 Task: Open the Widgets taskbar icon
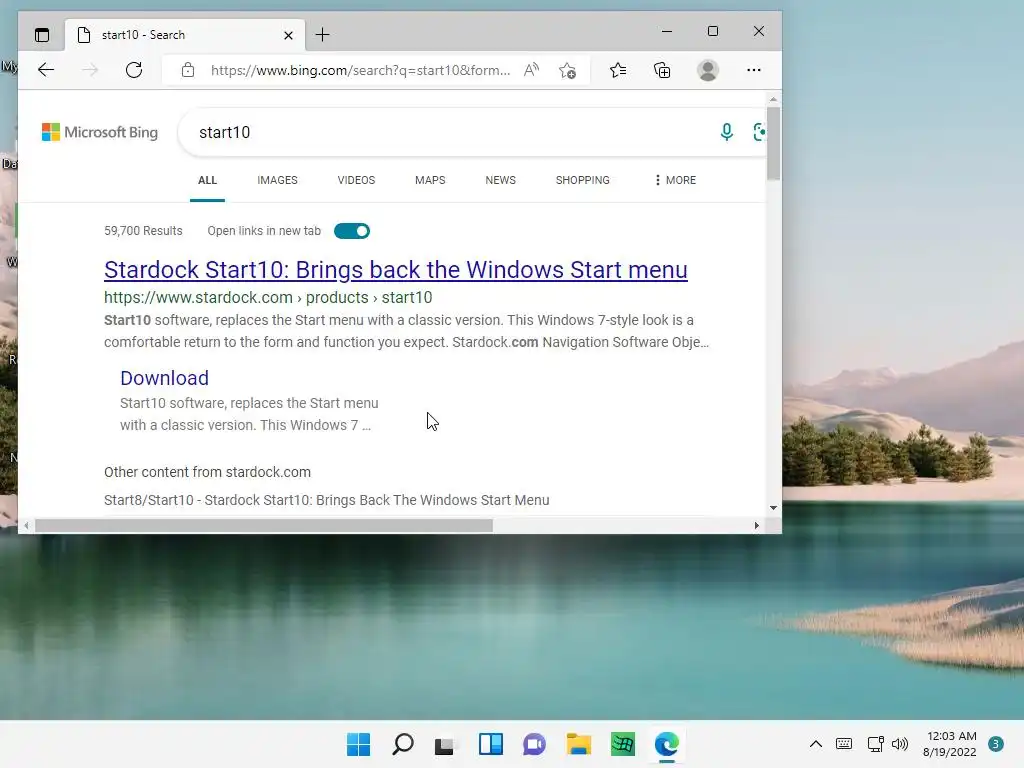click(490, 744)
